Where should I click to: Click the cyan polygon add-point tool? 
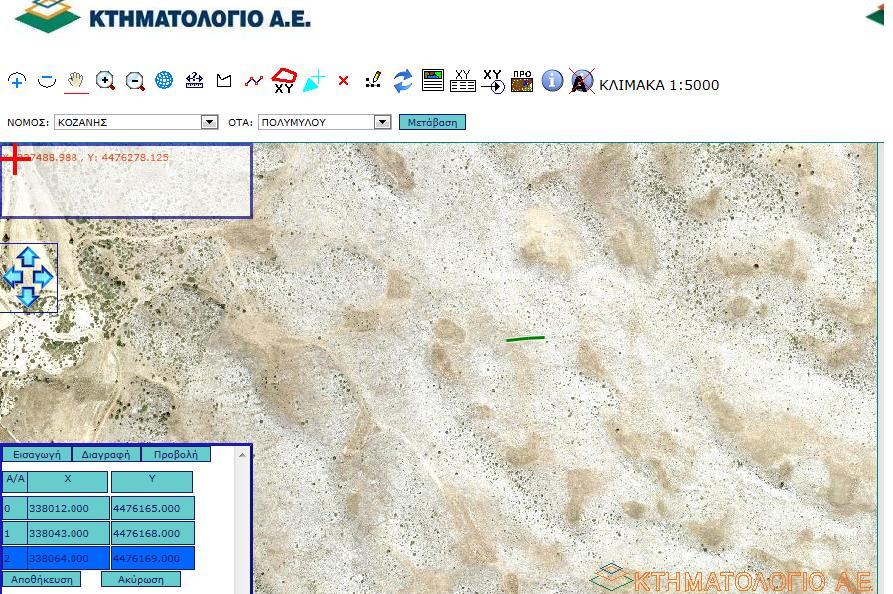pos(314,81)
